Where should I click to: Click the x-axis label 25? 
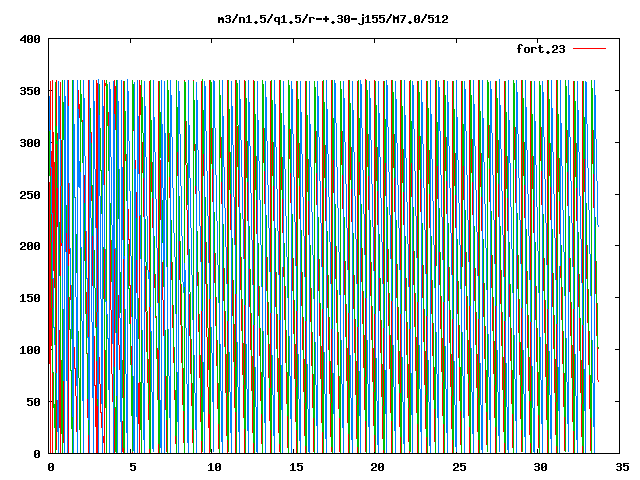tap(459, 467)
